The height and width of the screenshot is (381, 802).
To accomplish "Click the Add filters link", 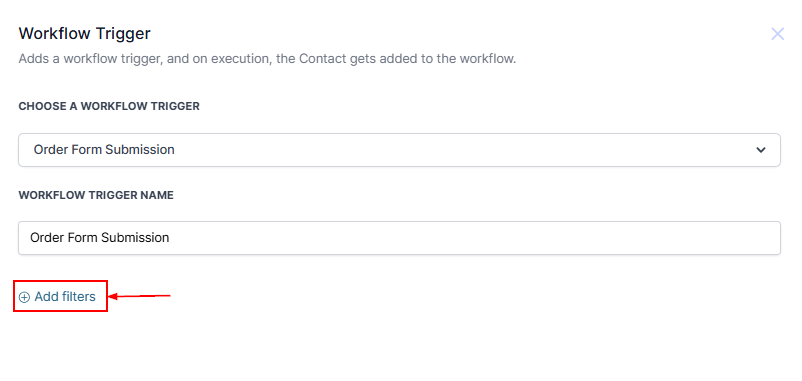I will (57, 297).
